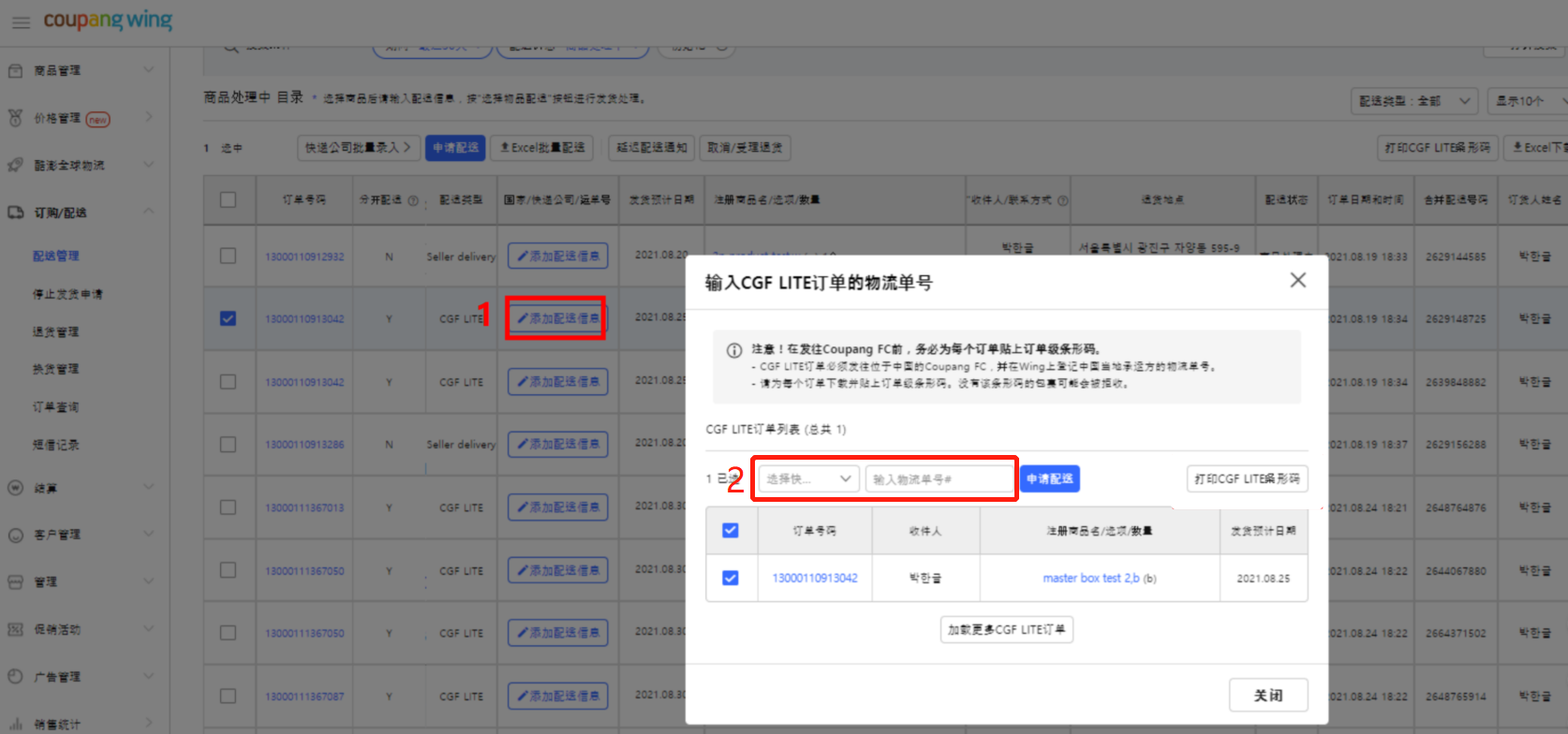
Task: Click the 客户管理 smiley icon
Action: [x=15, y=535]
